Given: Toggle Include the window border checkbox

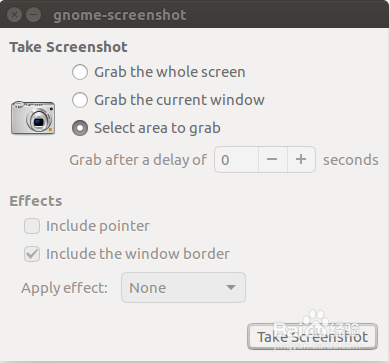Looking at the screenshot, I should 32,254.
